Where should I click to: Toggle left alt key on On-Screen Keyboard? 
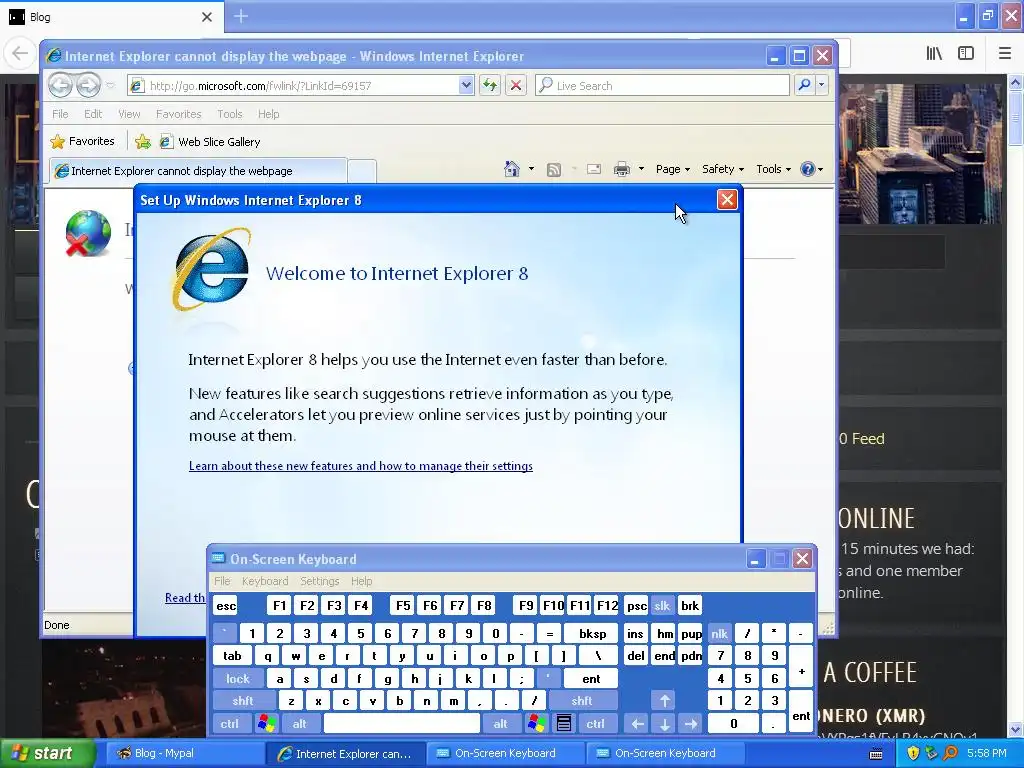[300, 724]
